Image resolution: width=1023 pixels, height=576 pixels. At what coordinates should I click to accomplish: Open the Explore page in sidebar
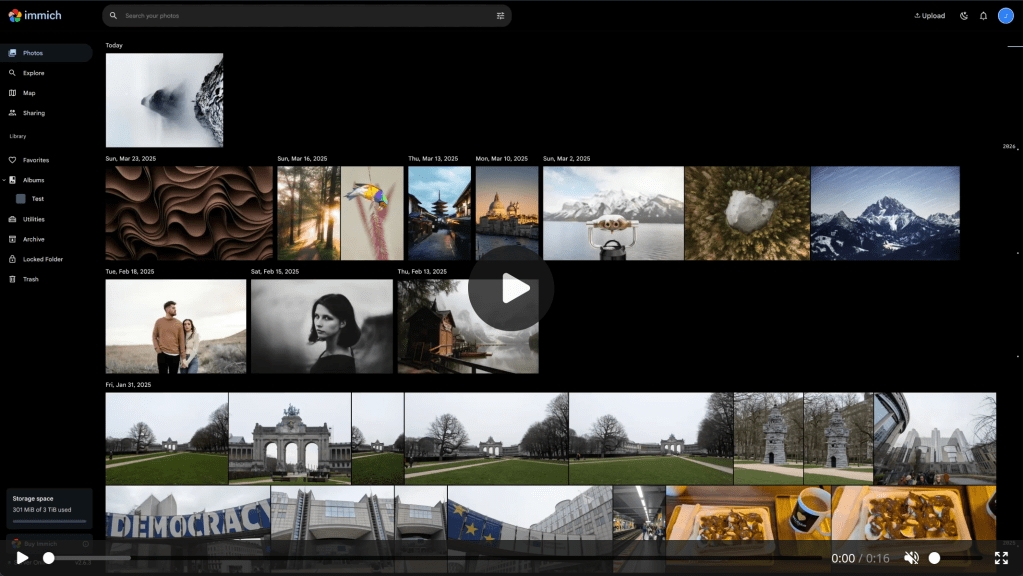33,73
